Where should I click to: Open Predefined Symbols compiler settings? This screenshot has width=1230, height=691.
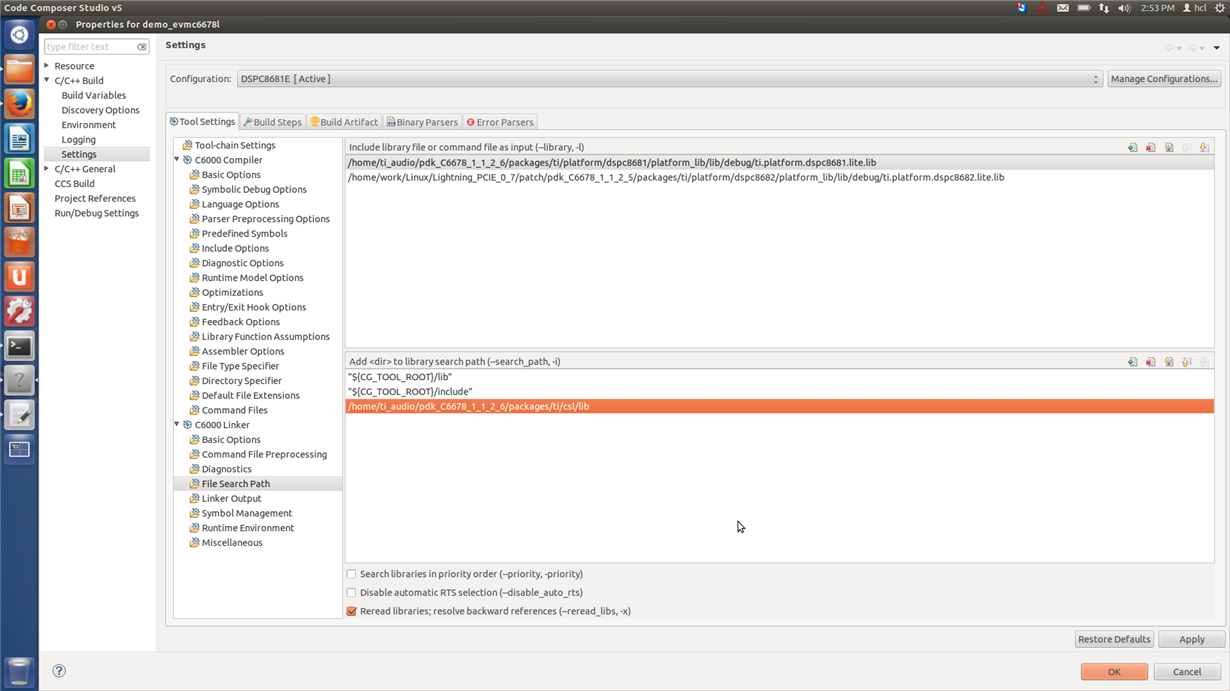click(x=244, y=234)
